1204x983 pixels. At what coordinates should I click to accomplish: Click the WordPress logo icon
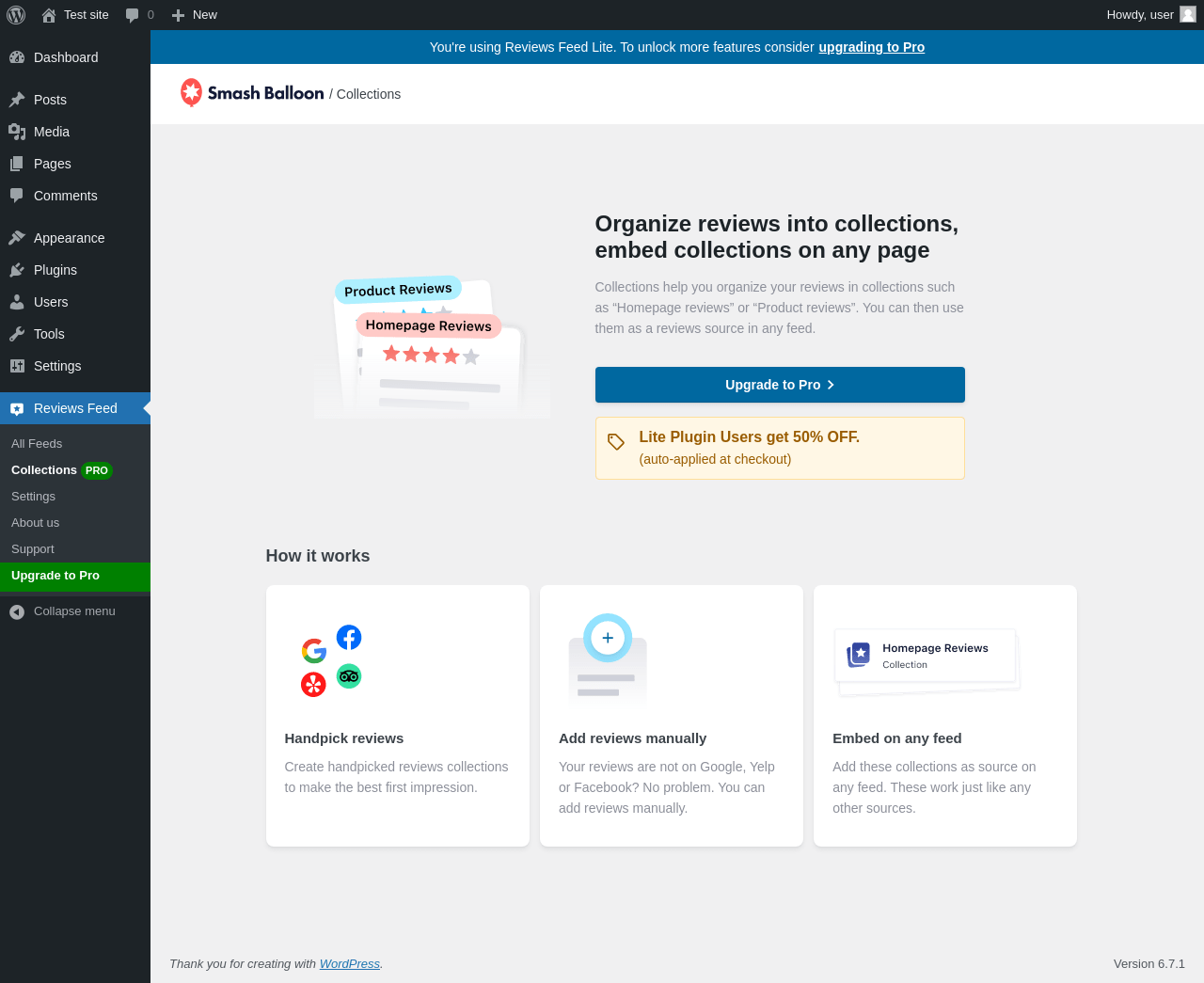16,15
